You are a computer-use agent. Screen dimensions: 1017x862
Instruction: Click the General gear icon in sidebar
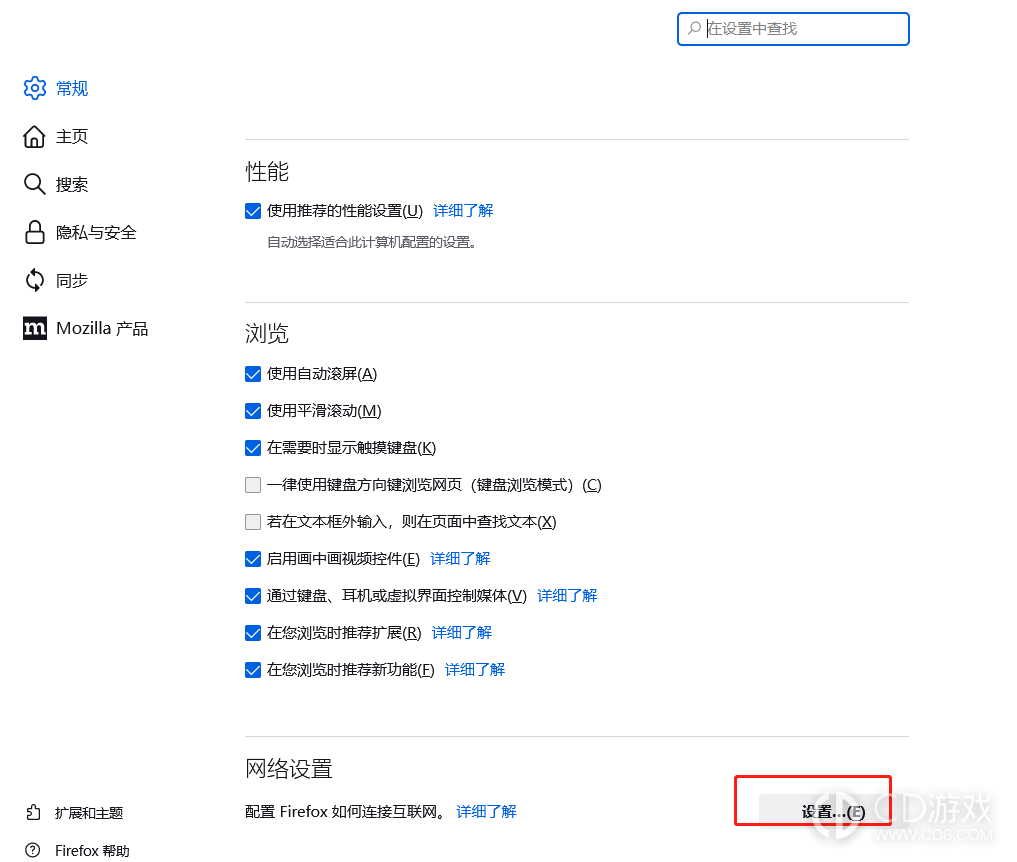(35, 88)
